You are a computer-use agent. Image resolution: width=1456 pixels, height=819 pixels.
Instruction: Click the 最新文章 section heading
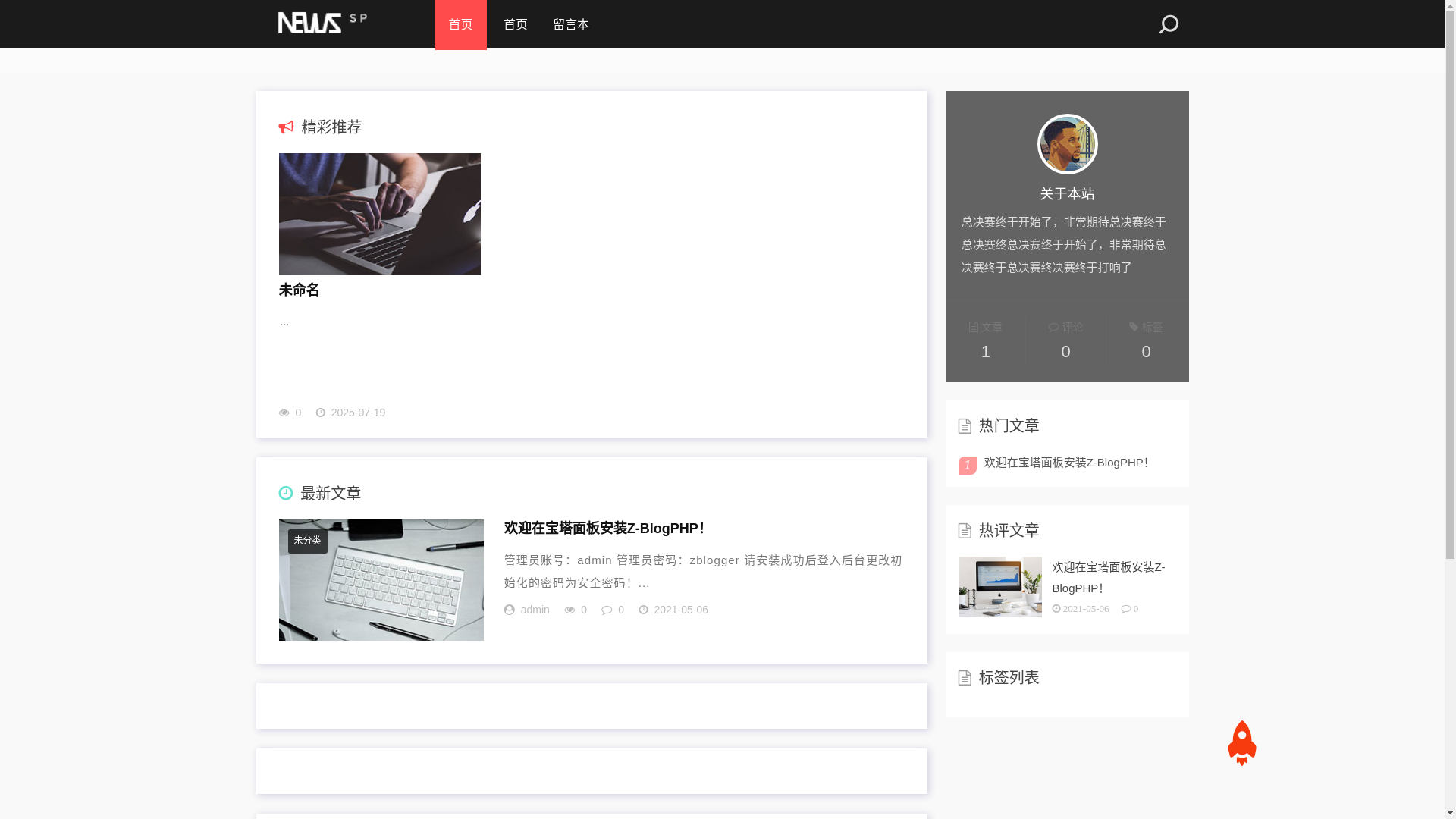tap(331, 493)
